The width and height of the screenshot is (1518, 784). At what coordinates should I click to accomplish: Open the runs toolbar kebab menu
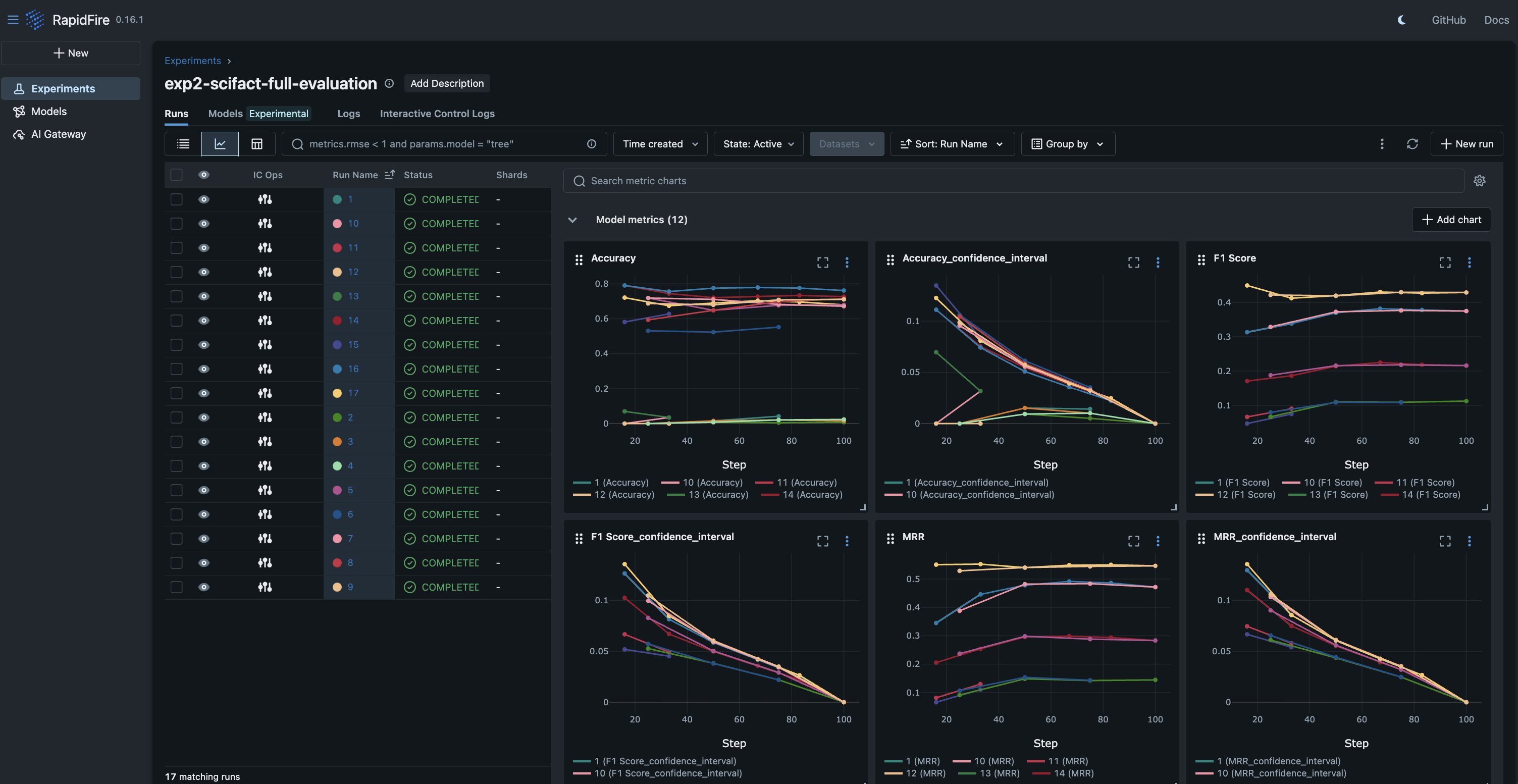[1382, 144]
